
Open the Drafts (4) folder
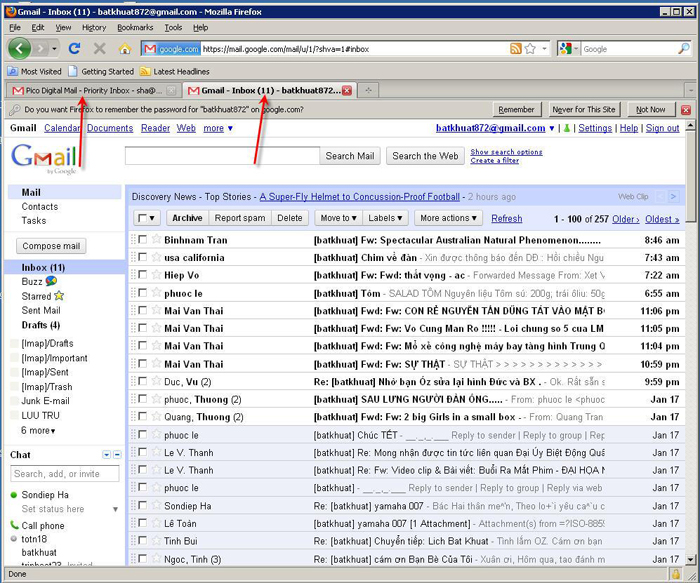tap(41, 325)
